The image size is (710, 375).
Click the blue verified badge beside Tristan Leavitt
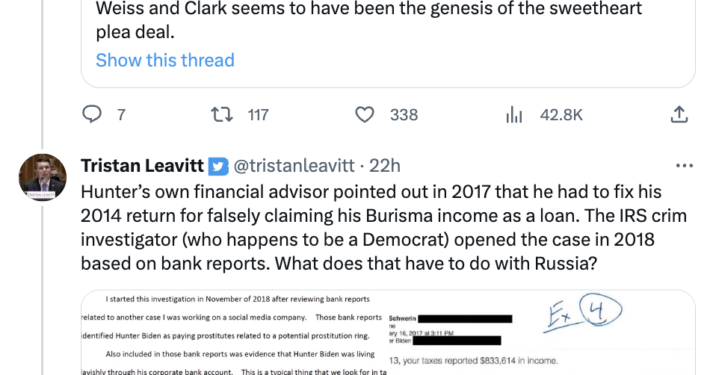[218, 166]
